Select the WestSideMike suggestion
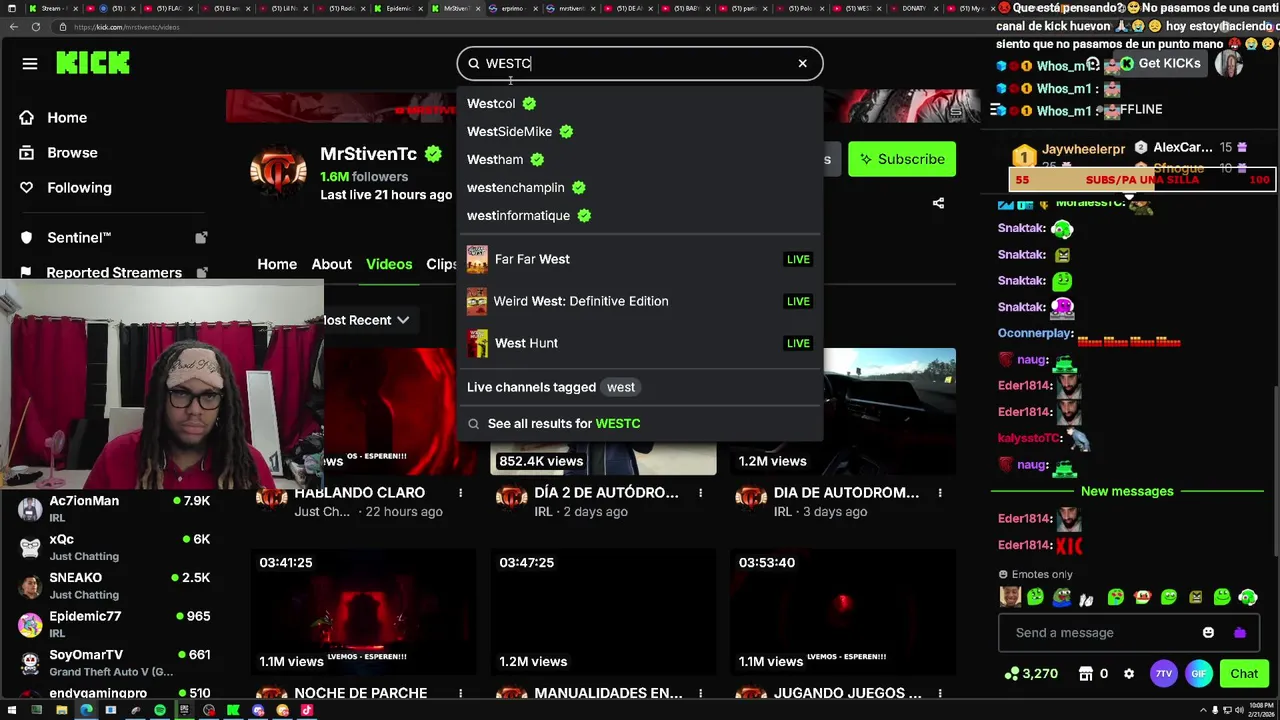Image resolution: width=1280 pixels, height=720 pixels. (520, 131)
